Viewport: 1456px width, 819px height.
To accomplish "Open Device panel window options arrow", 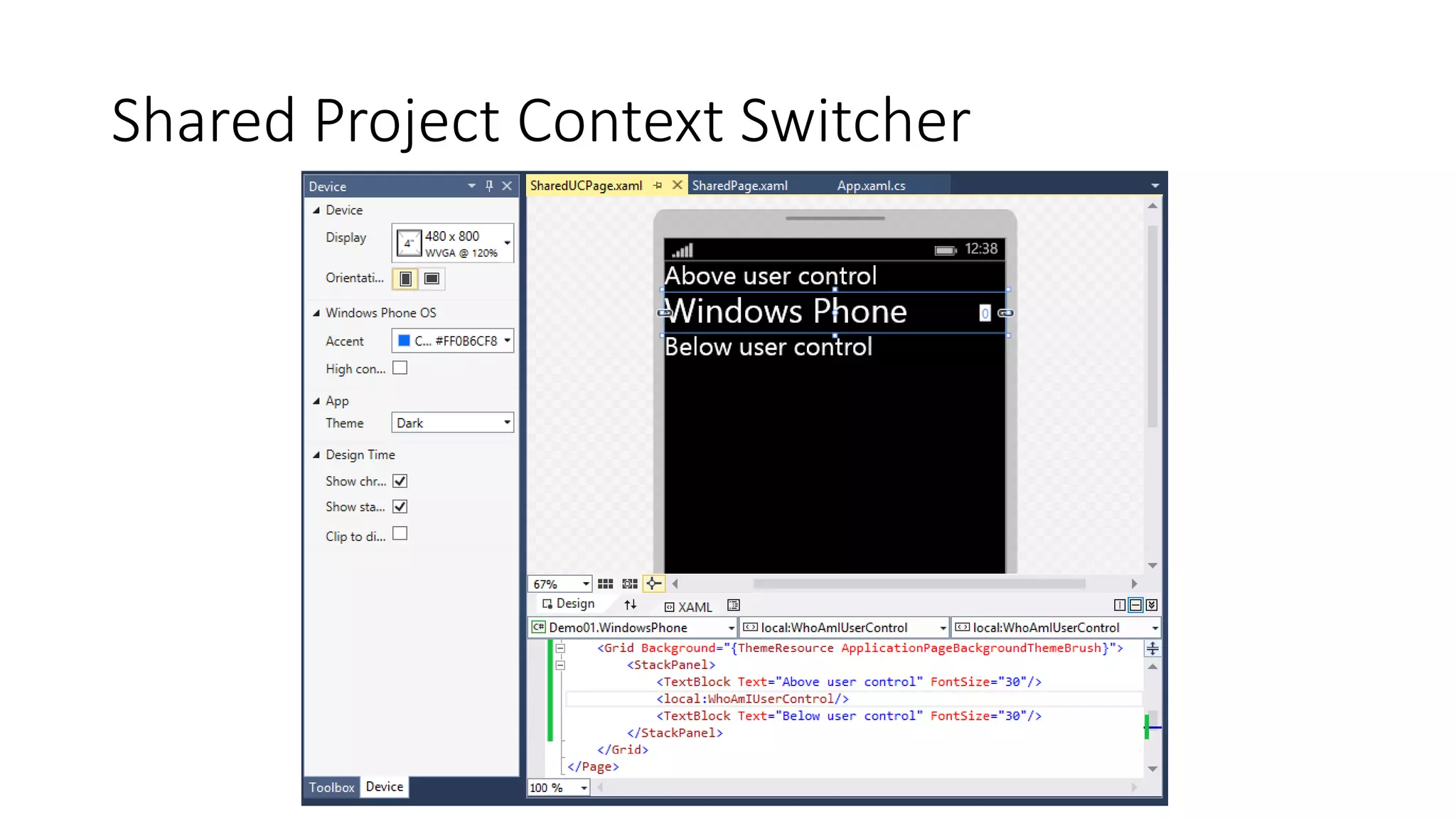I will pyautogui.click(x=471, y=186).
